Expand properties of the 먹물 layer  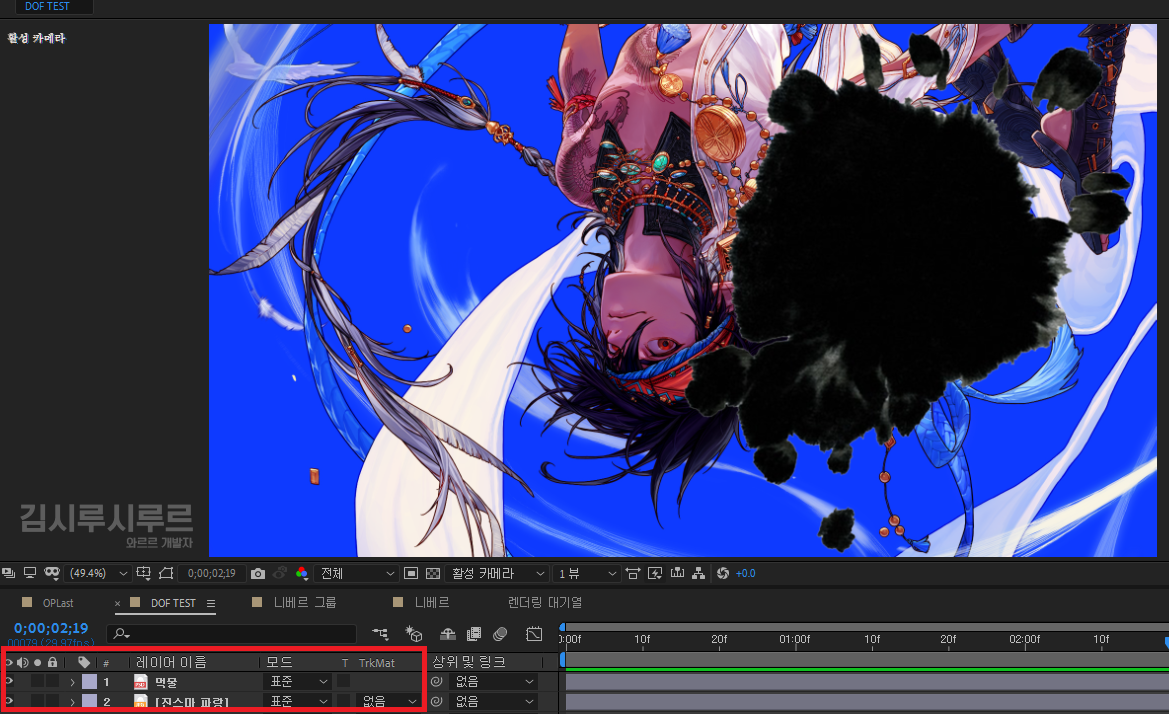click(x=72, y=682)
